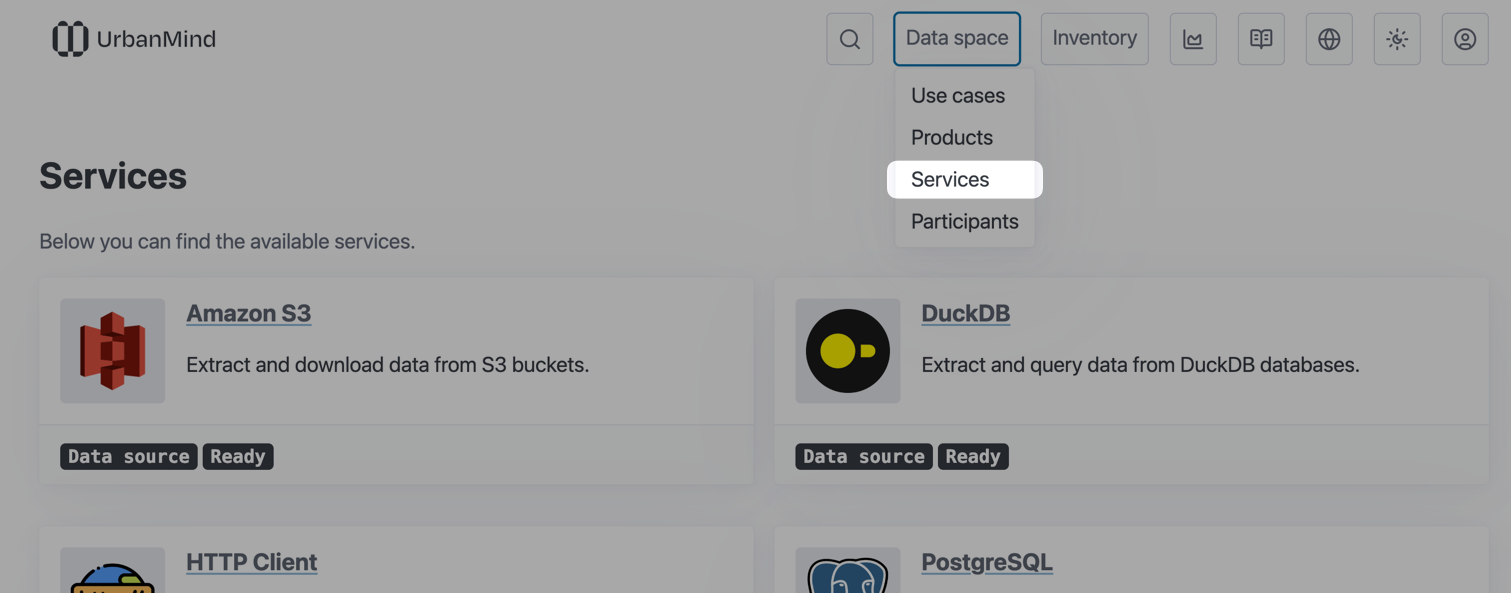
Task: Open the PostgreSQL service link
Action: click(x=987, y=562)
